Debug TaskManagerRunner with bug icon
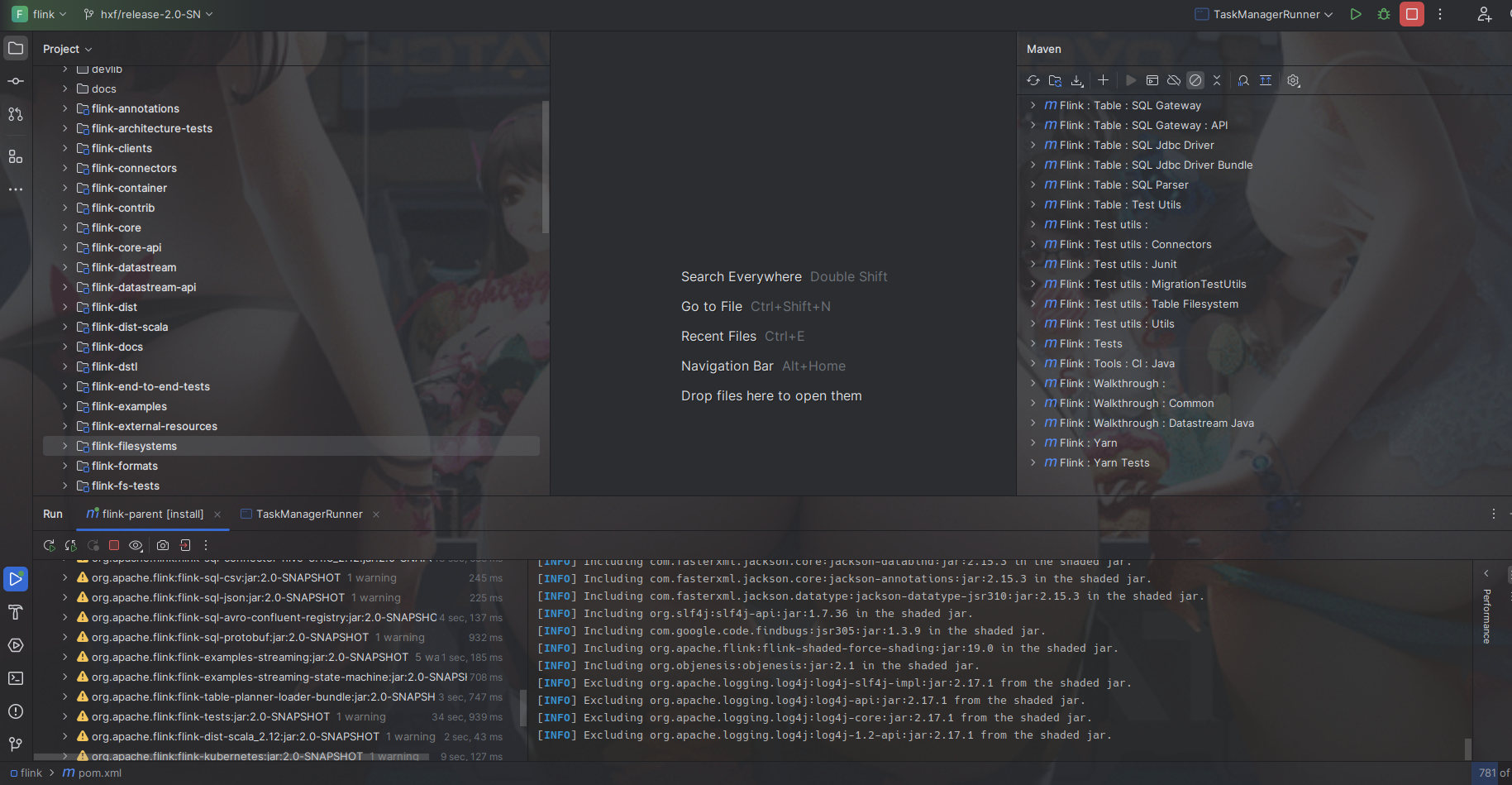 (1384, 14)
